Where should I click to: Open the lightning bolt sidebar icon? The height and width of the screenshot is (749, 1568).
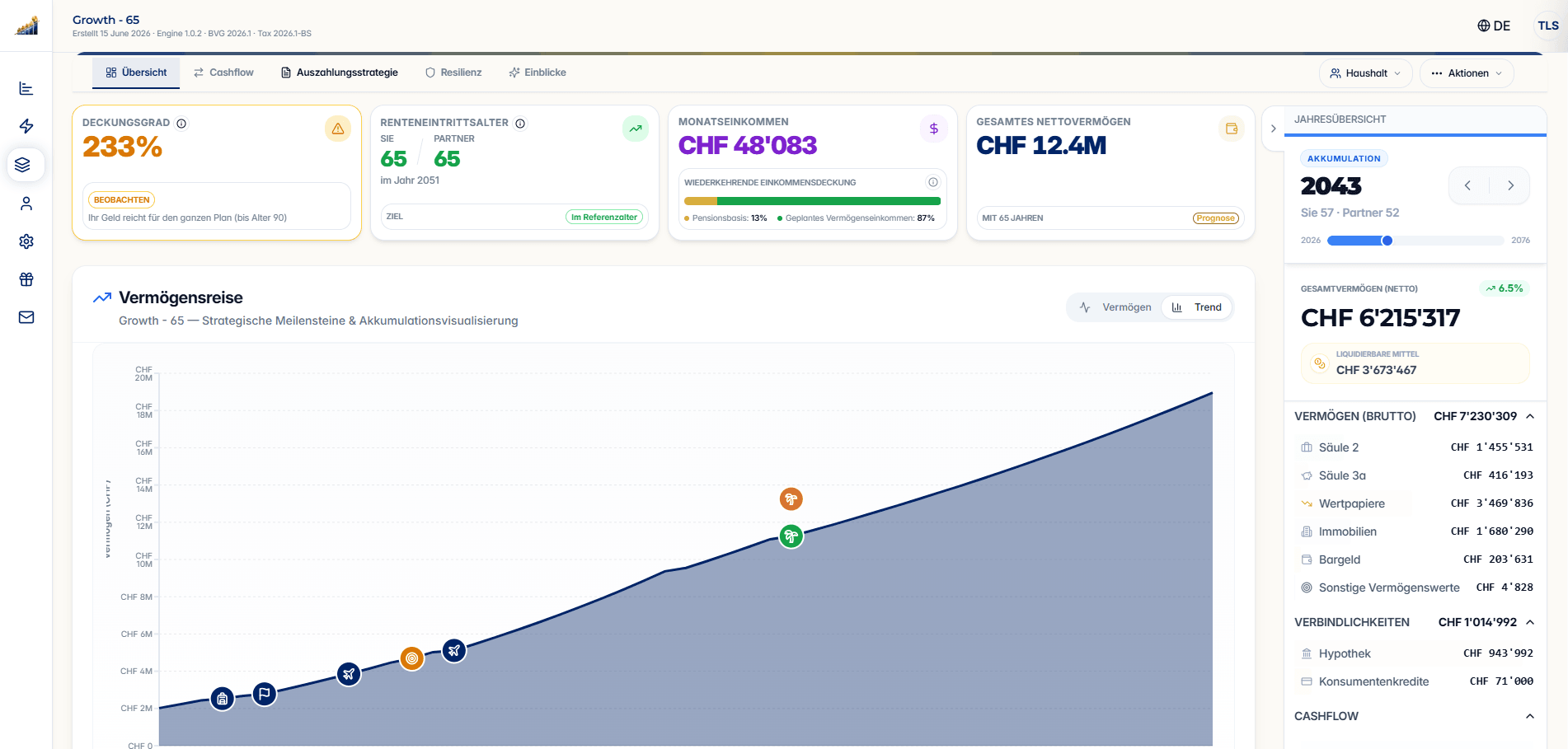click(26, 126)
